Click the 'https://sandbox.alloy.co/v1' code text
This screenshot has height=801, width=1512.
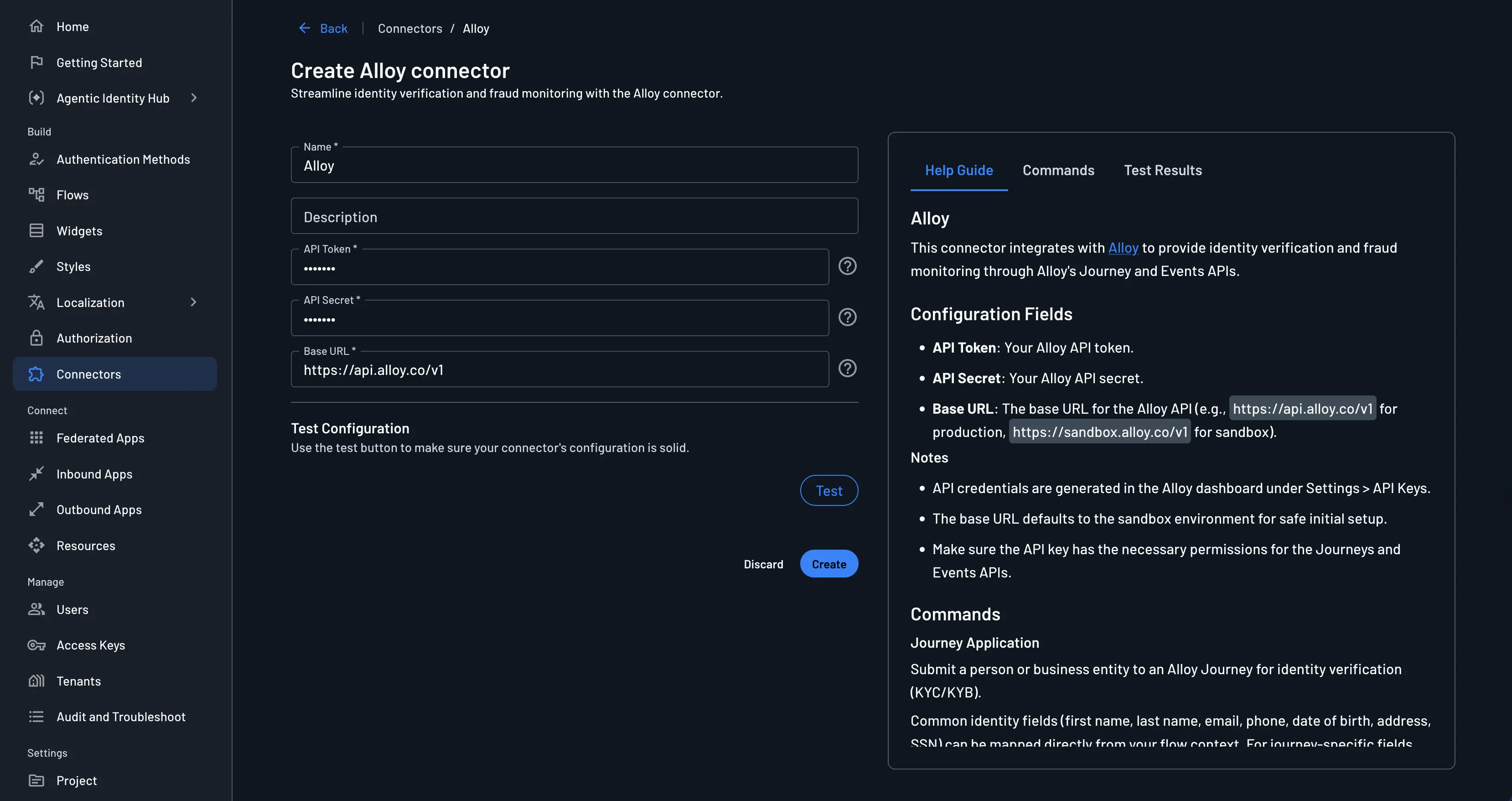[1100, 432]
